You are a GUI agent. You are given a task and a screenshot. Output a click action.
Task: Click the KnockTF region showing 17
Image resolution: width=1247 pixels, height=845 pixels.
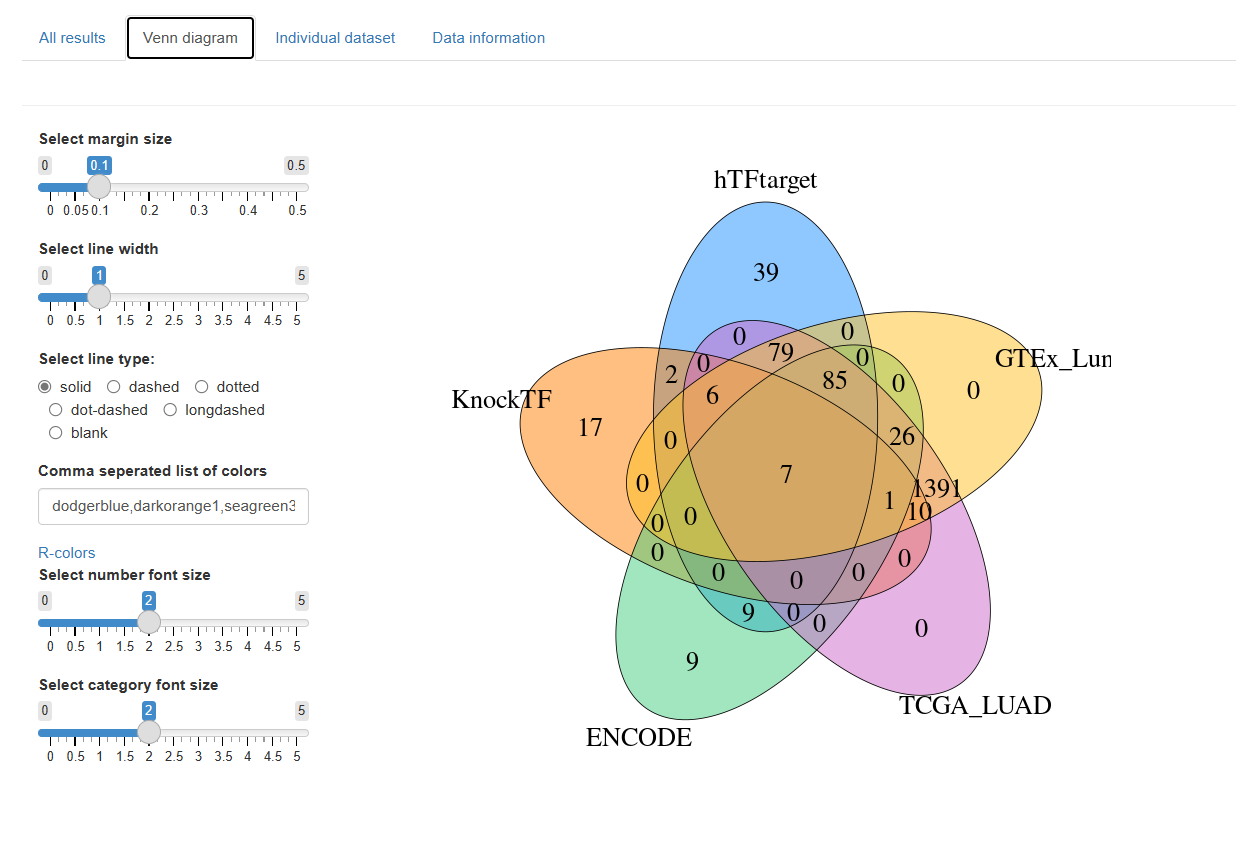pos(590,428)
